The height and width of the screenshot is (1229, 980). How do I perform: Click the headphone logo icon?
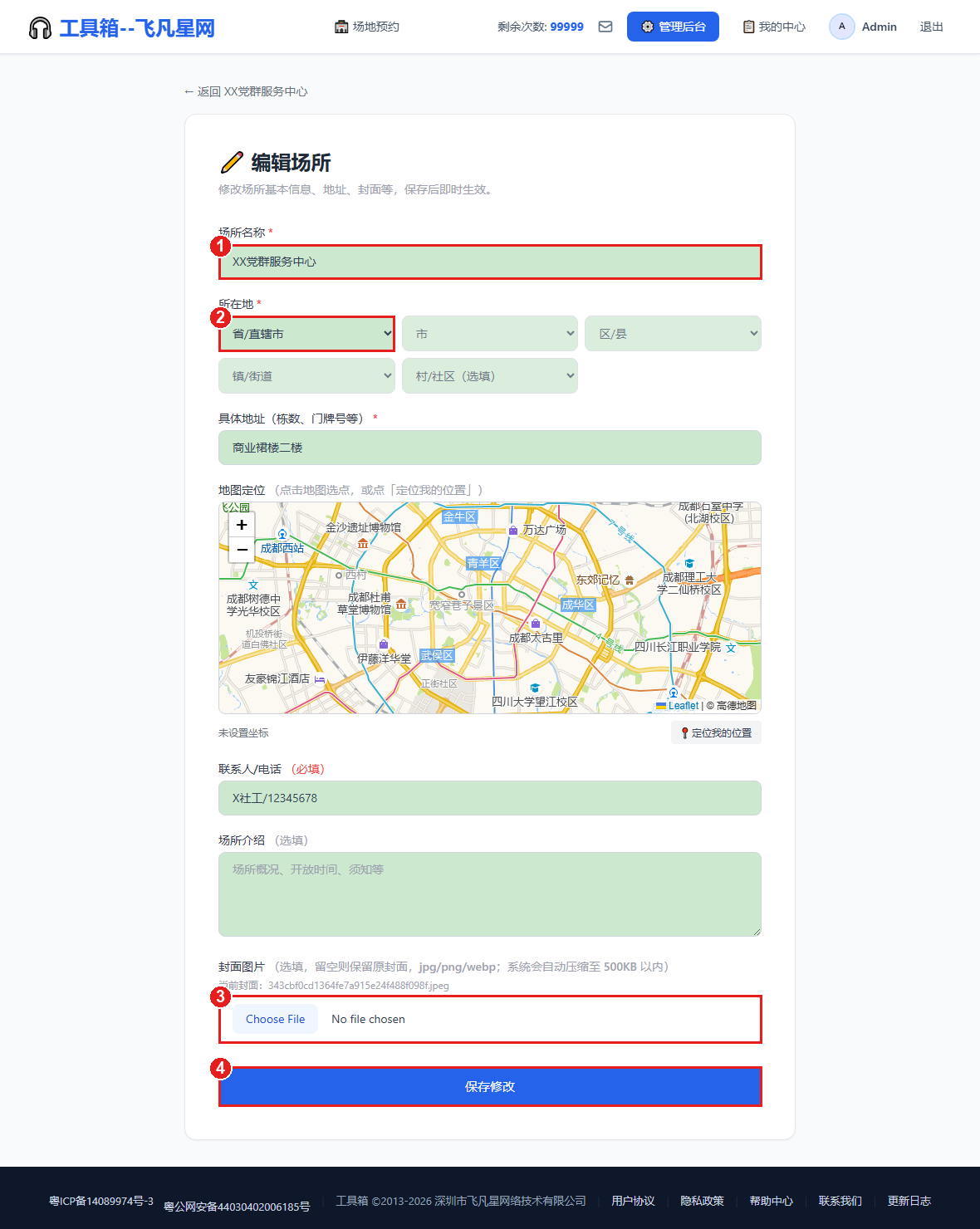tap(40, 28)
